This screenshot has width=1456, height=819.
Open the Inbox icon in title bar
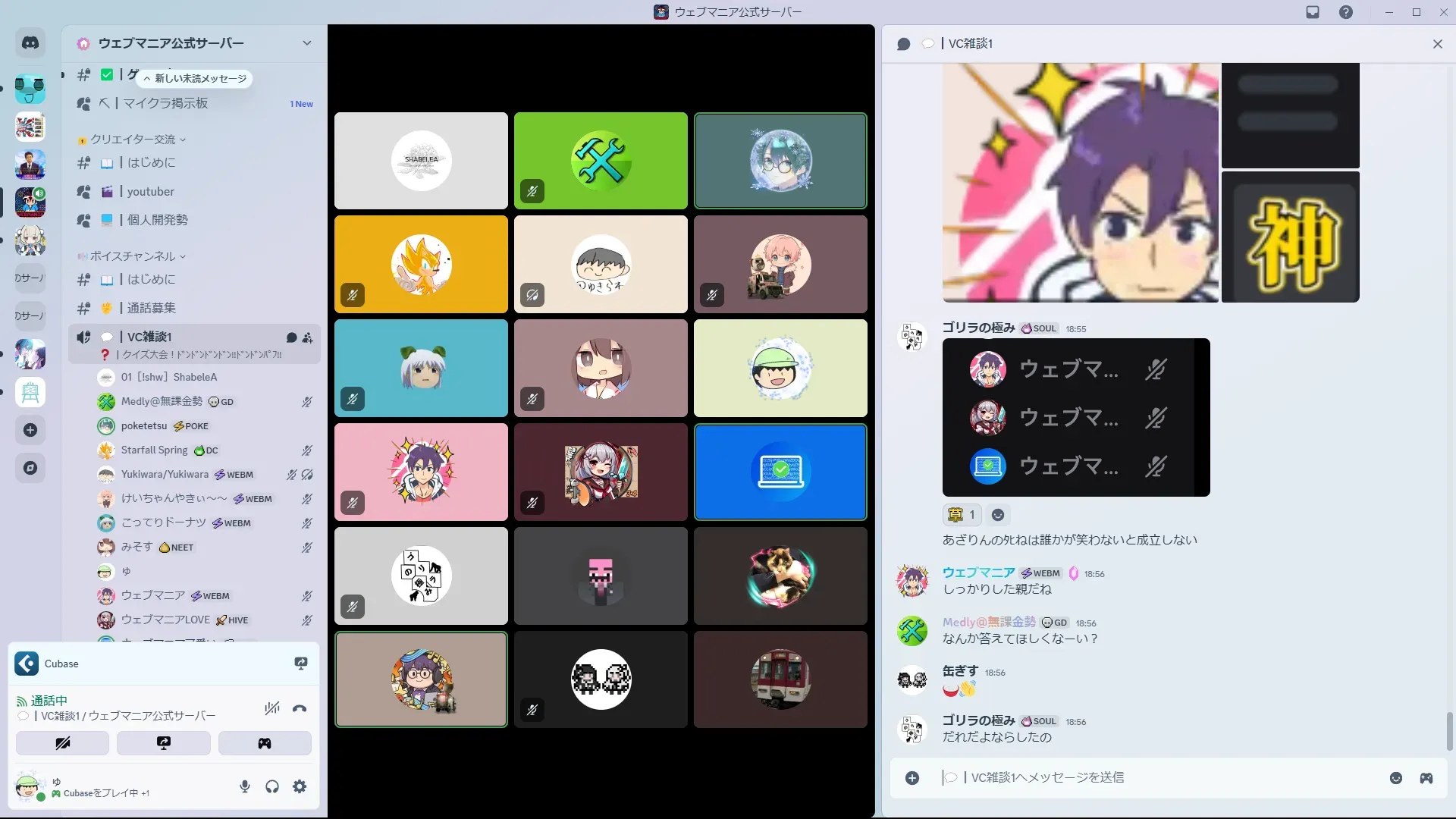pyautogui.click(x=1313, y=12)
